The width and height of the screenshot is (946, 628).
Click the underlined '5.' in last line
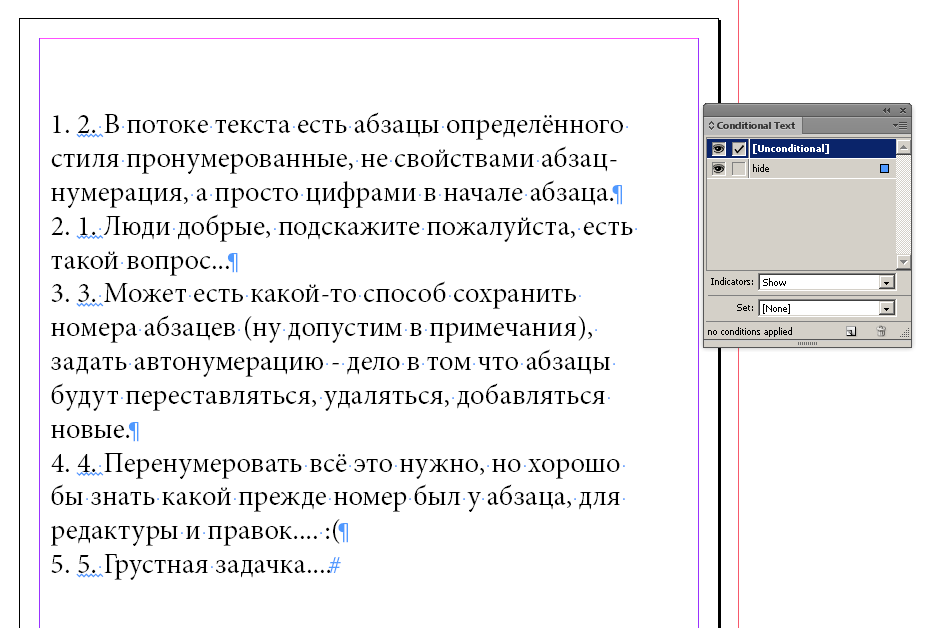(87, 565)
